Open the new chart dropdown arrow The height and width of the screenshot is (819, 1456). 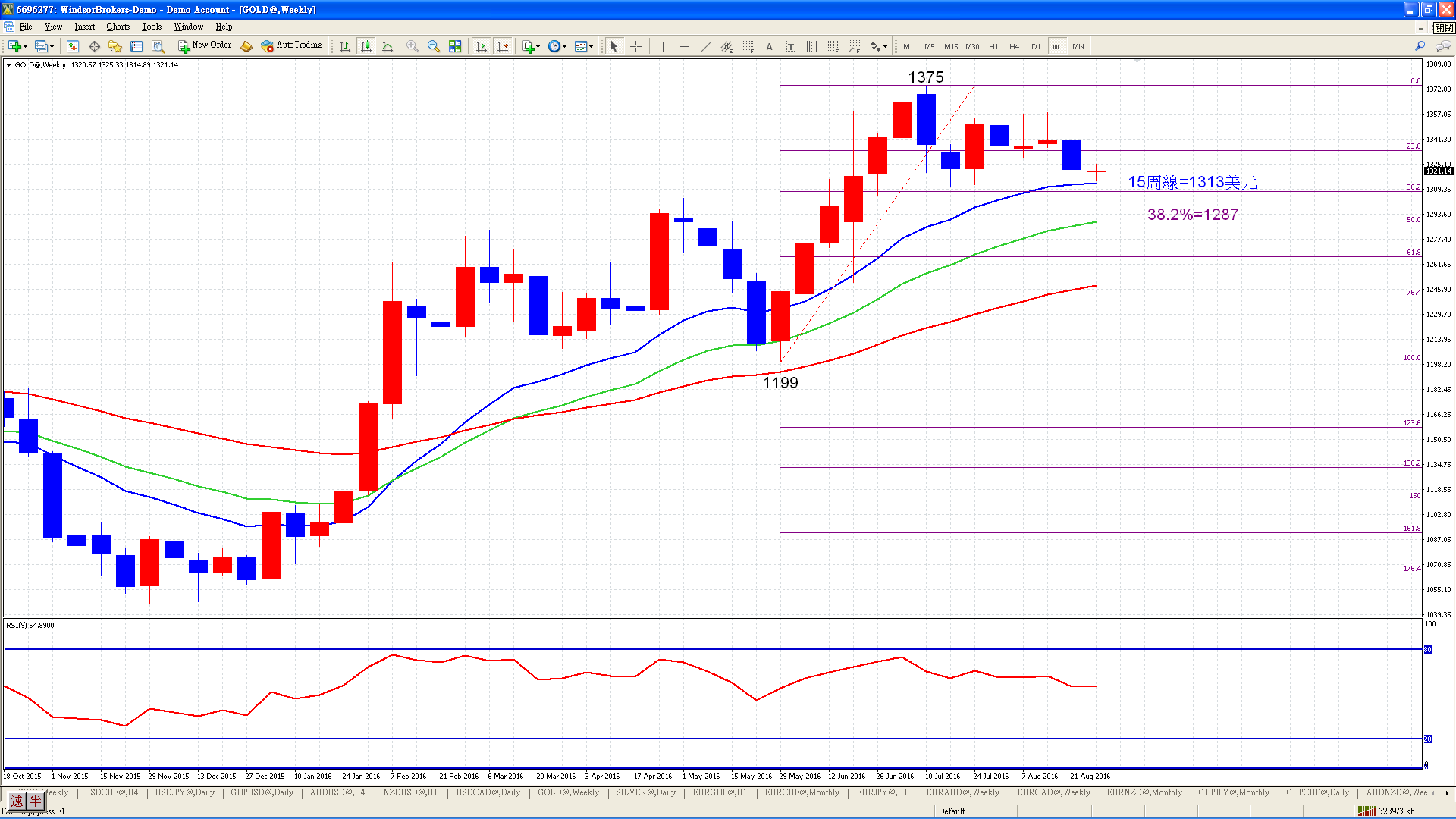click(x=25, y=46)
